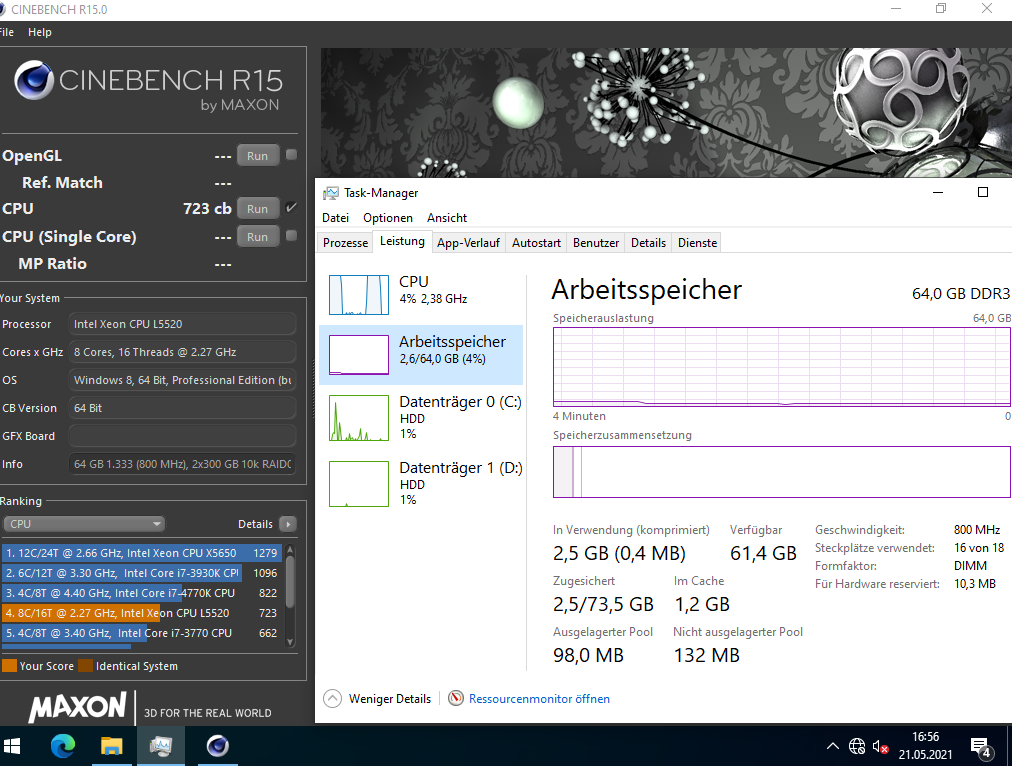The image size is (1012, 766).
Task: Switch to App-Verlauf tab
Action: point(468,243)
